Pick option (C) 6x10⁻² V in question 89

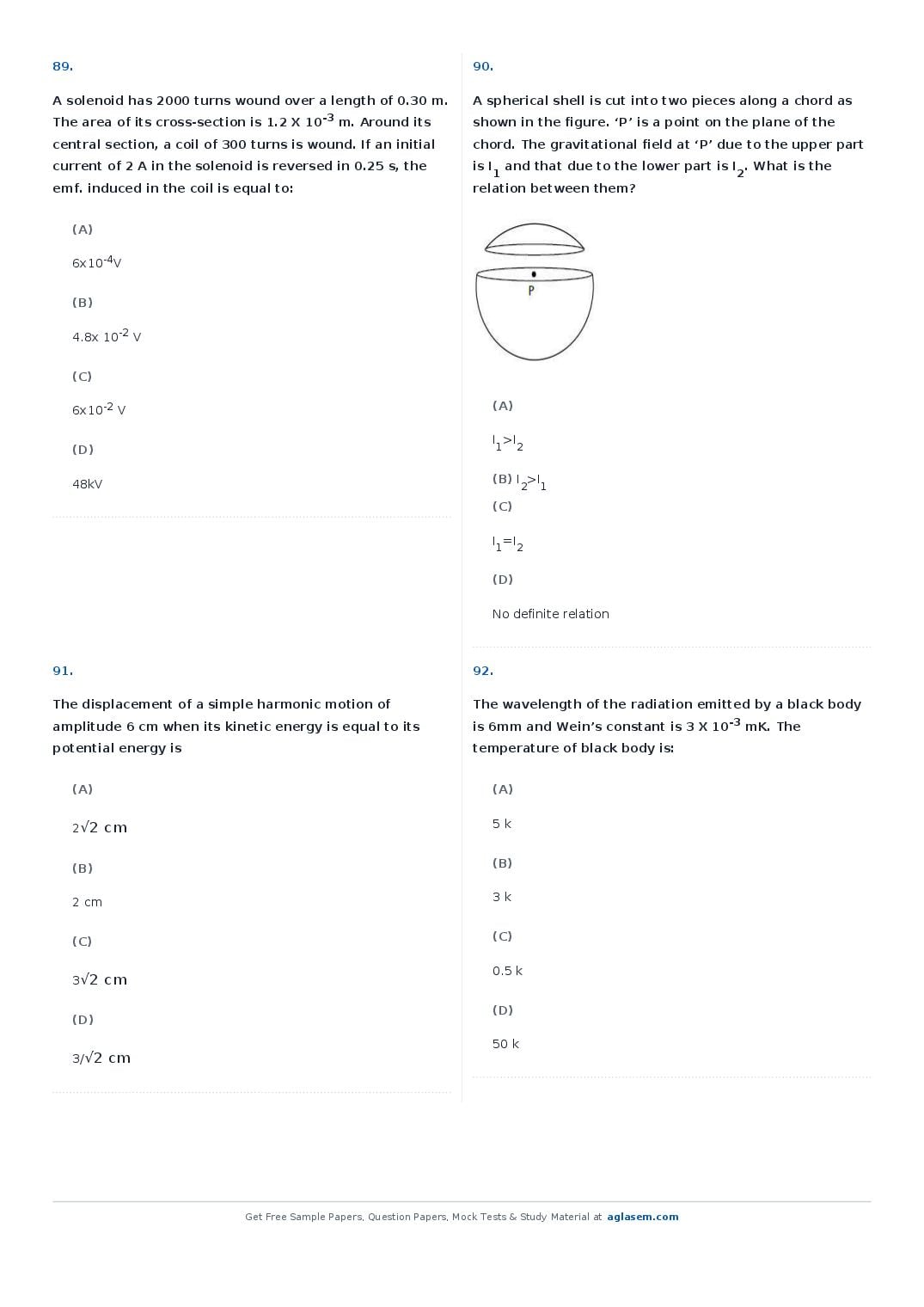click(x=99, y=408)
